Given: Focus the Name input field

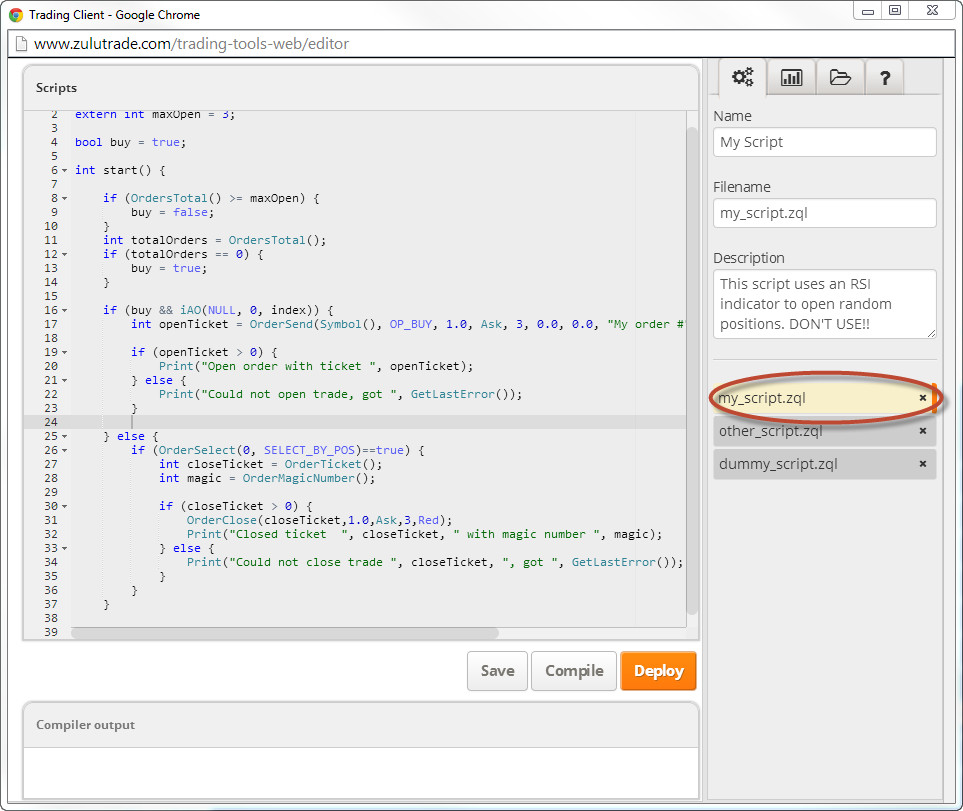Looking at the screenshot, I should 824,142.
